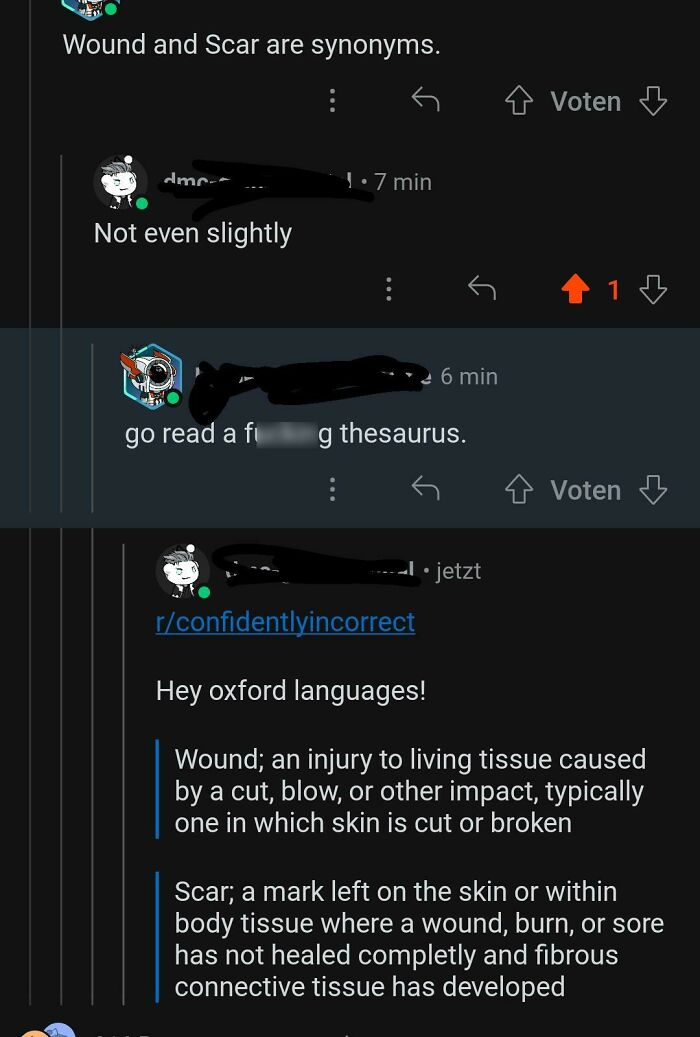View avatar of 'Not even slightly' commenter
This screenshot has height=1037, width=700.
click(x=121, y=182)
